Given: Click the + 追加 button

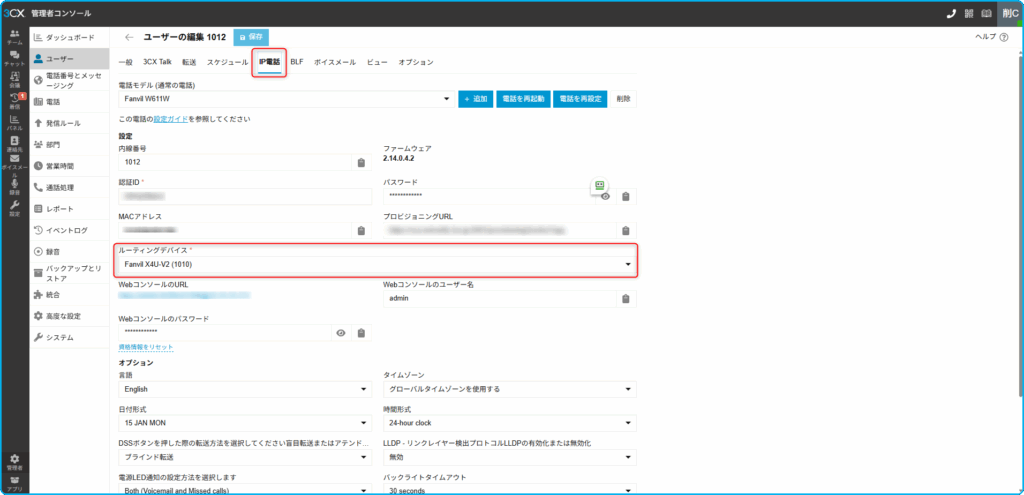Looking at the screenshot, I should click(x=475, y=99).
